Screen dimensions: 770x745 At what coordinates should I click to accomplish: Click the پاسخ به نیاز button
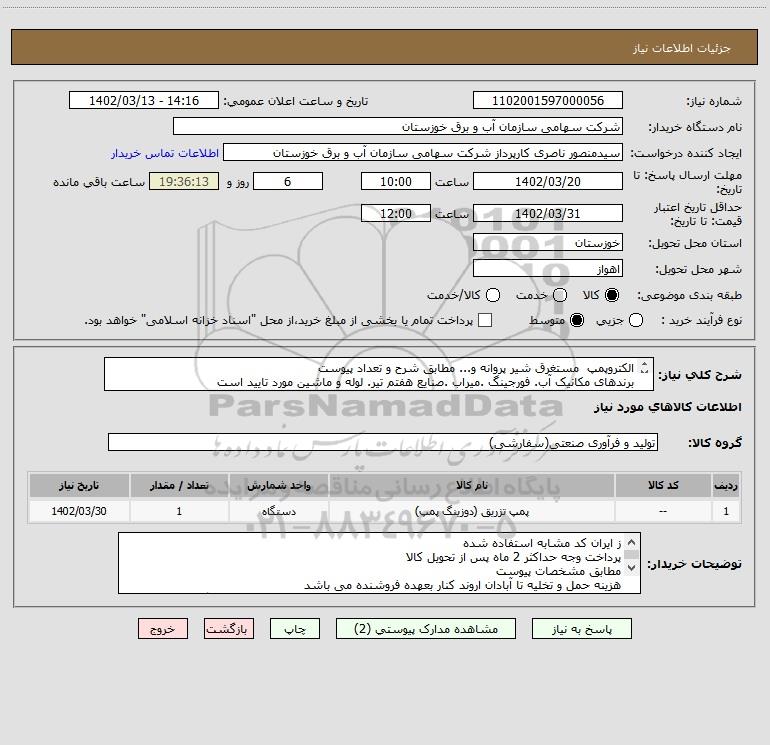581,629
